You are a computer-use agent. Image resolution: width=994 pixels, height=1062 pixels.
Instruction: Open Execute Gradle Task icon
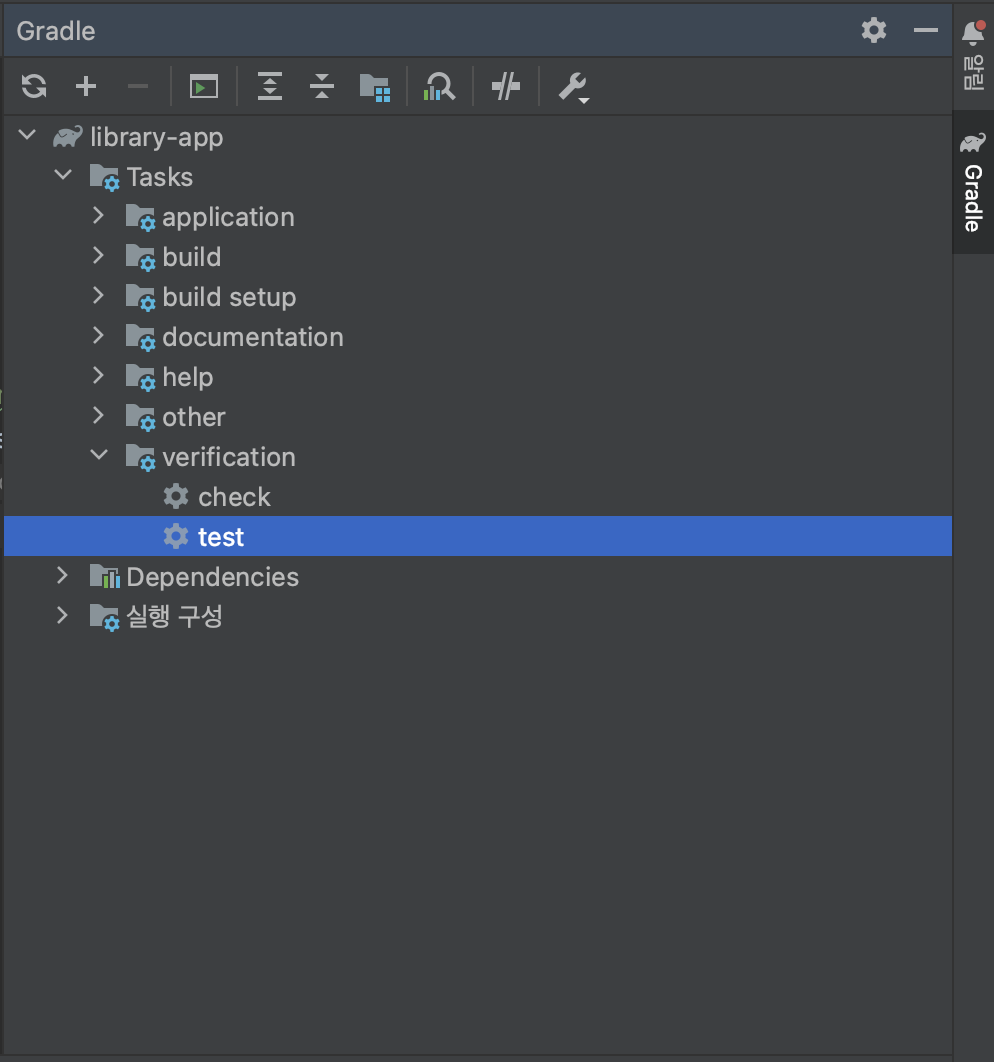tap(204, 87)
